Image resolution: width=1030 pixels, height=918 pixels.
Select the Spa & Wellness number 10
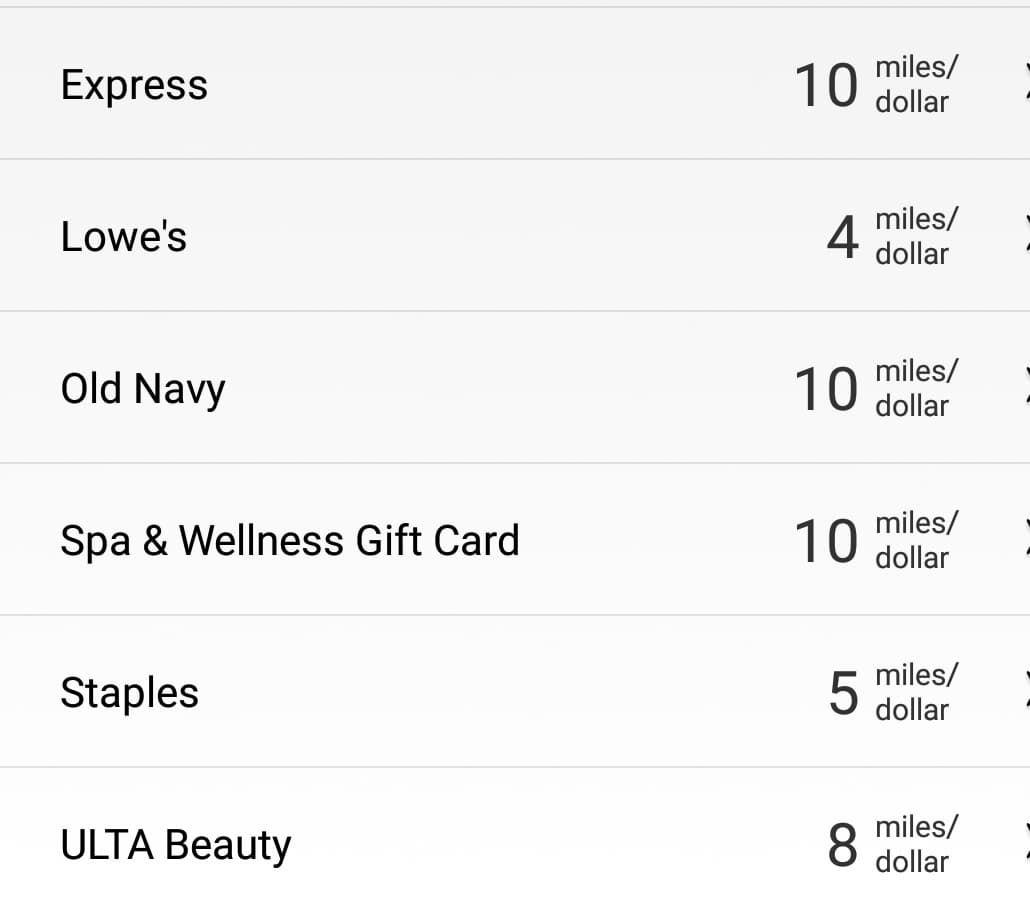click(826, 542)
